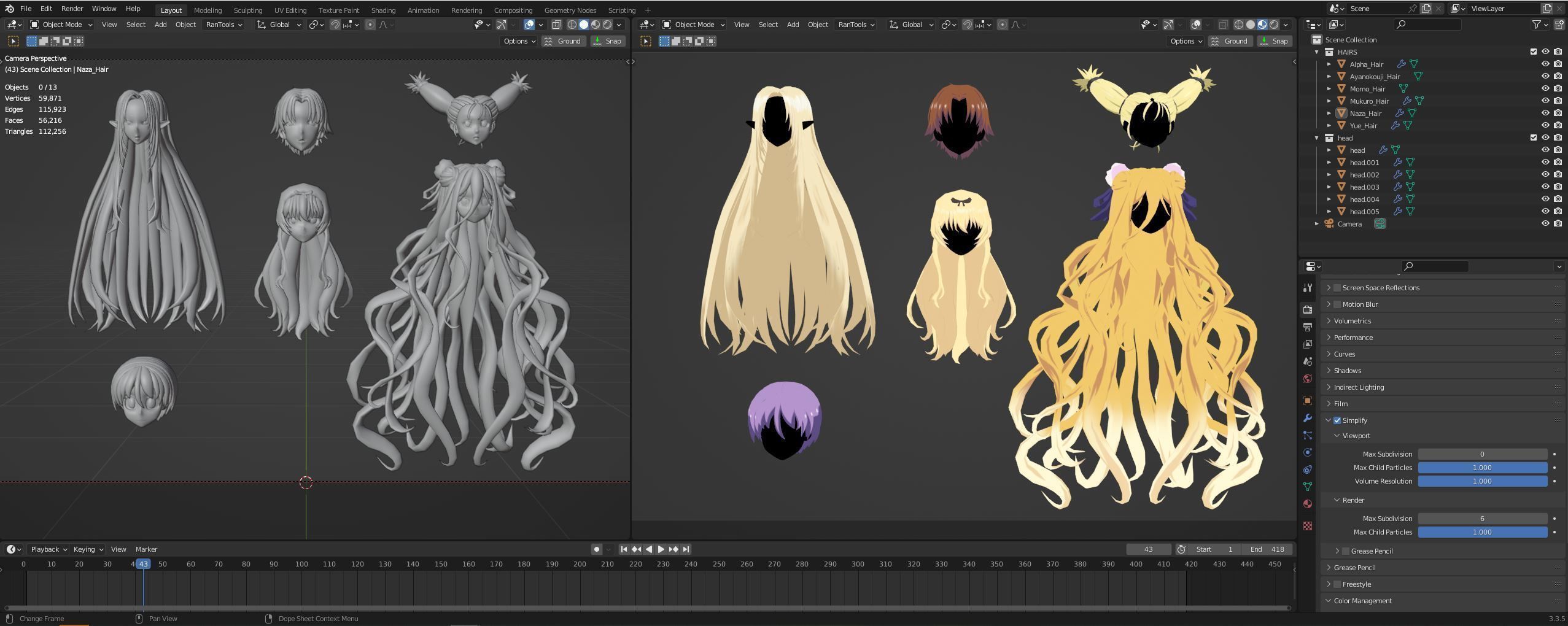The width and height of the screenshot is (1568, 626).
Task: Expand the Shadows panel
Action: coord(1347,371)
